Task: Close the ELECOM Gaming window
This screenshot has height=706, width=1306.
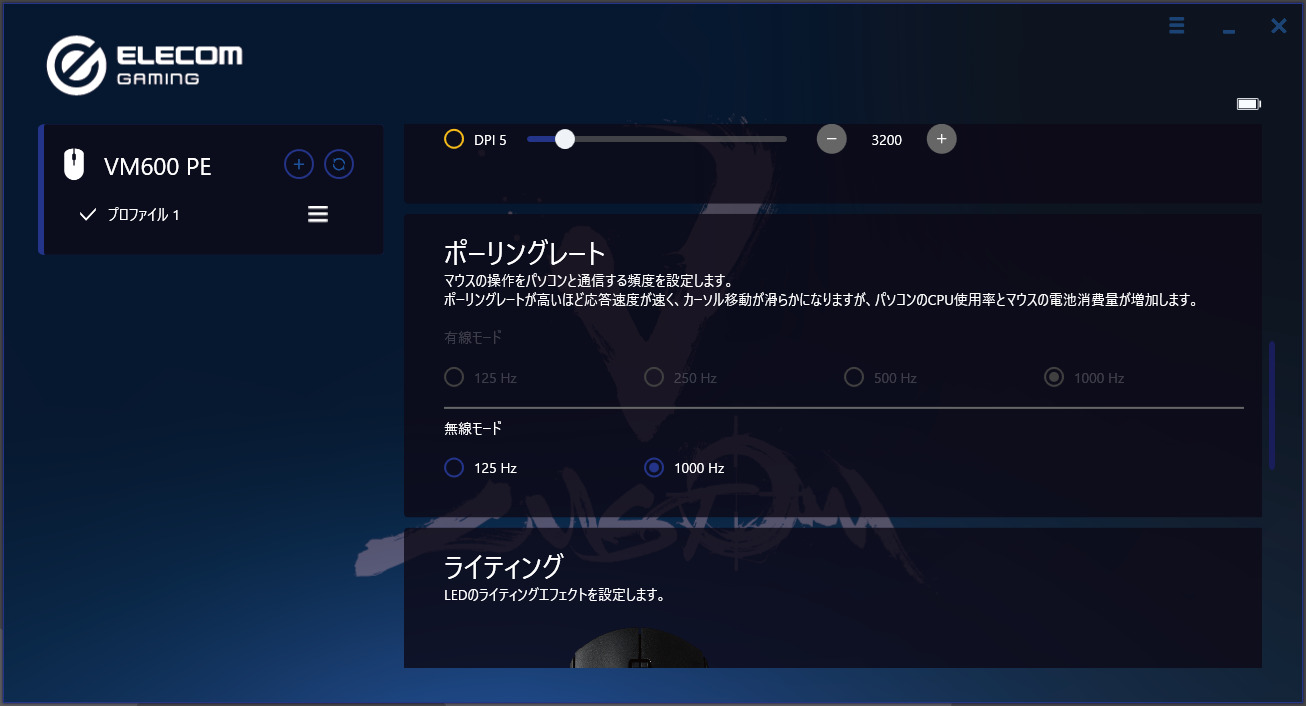Action: click(1279, 26)
